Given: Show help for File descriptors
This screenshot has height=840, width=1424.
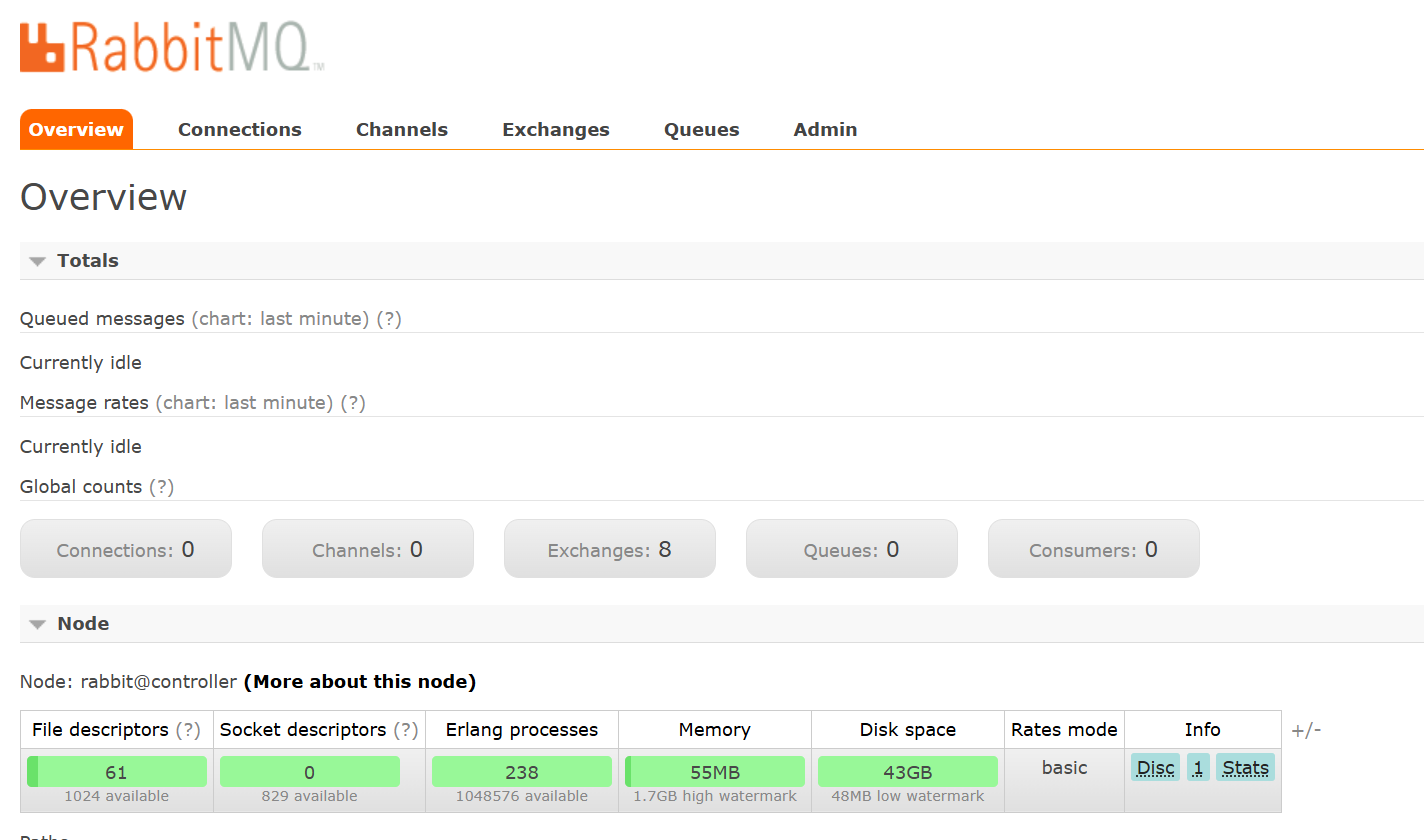Looking at the screenshot, I should click(188, 730).
